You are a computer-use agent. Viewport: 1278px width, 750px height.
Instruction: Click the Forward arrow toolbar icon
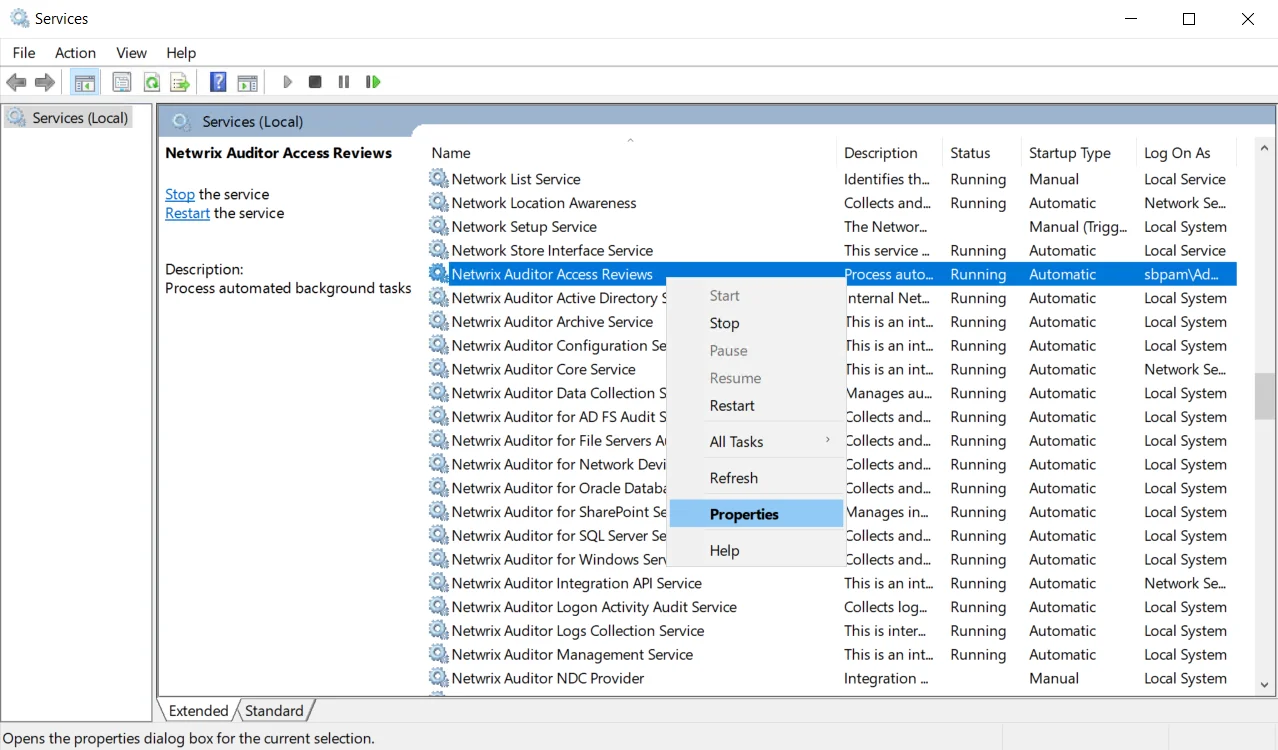[44, 82]
